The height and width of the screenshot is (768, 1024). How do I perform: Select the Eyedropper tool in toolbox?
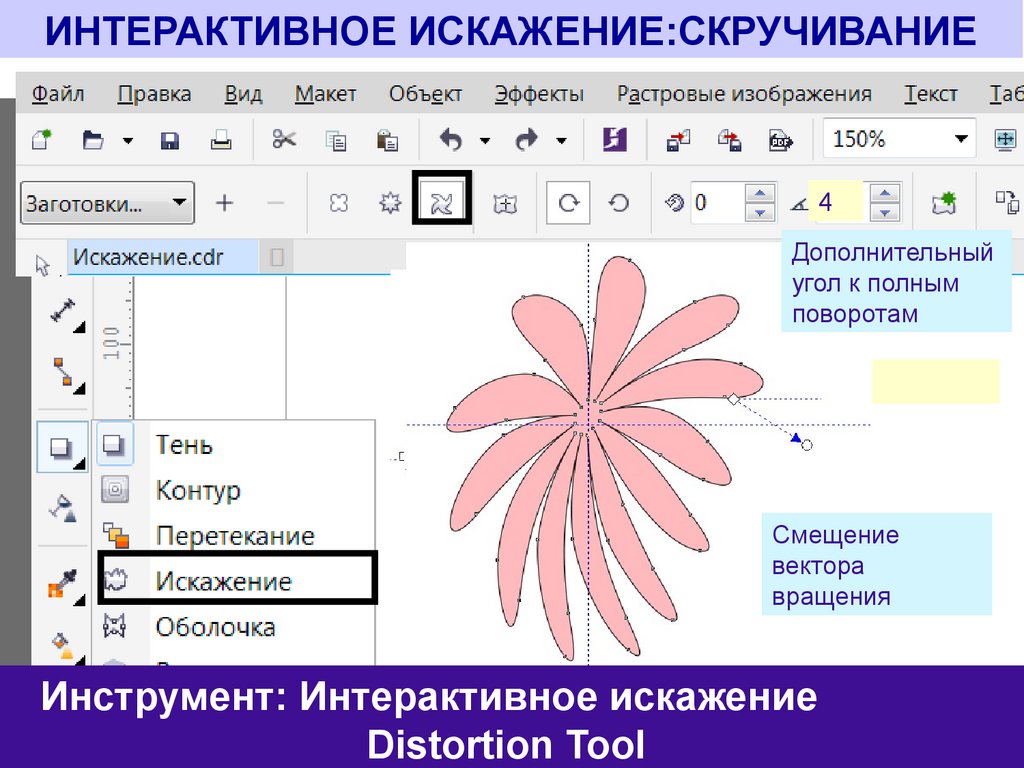(x=64, y=584)
